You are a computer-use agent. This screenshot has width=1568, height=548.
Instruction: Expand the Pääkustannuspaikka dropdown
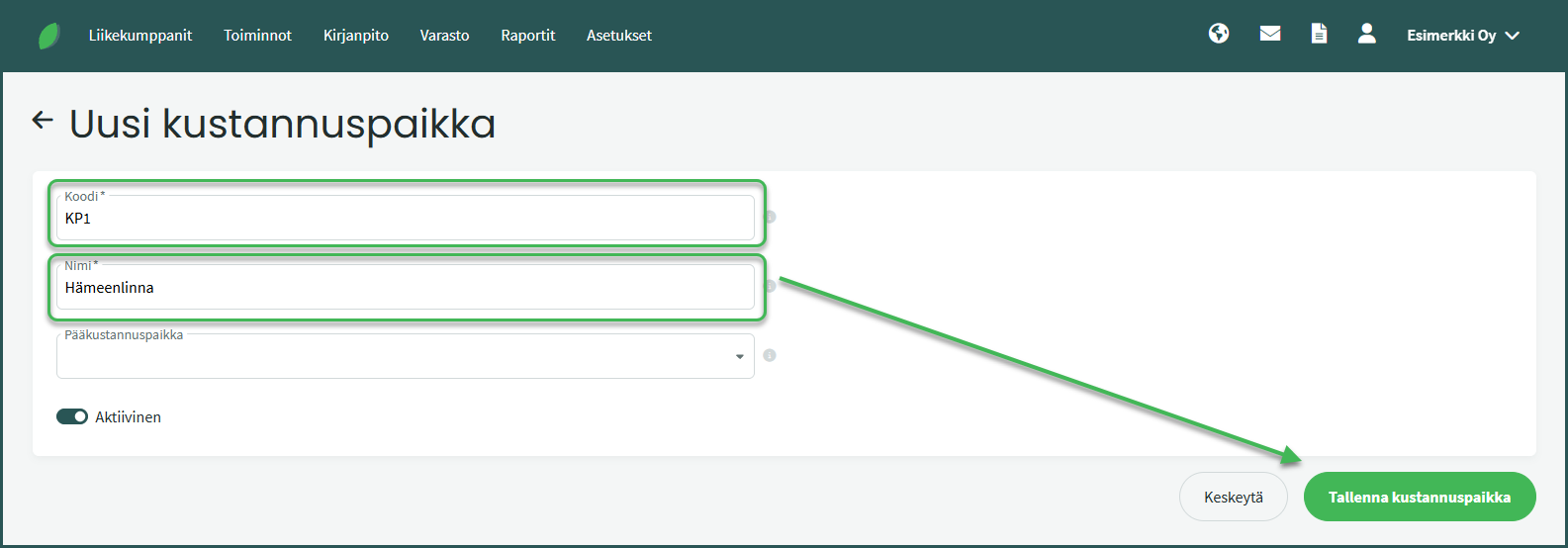tap(739, 357)
